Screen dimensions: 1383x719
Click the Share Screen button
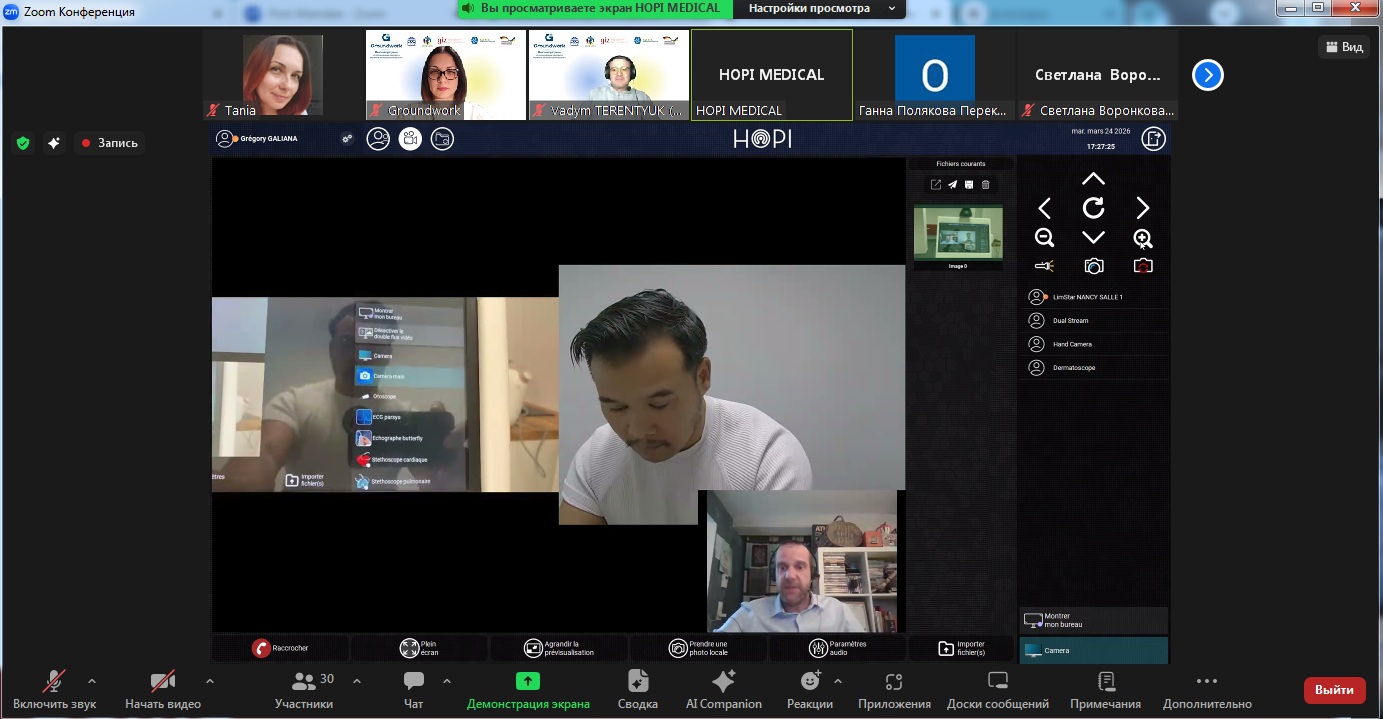(x=528, y=682)
